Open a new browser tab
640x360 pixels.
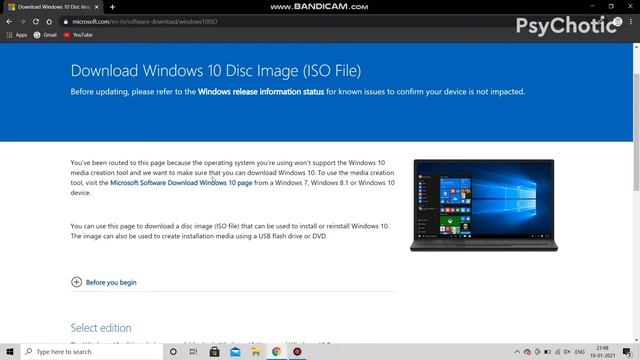pyautogui.click(x=112, y=7)
